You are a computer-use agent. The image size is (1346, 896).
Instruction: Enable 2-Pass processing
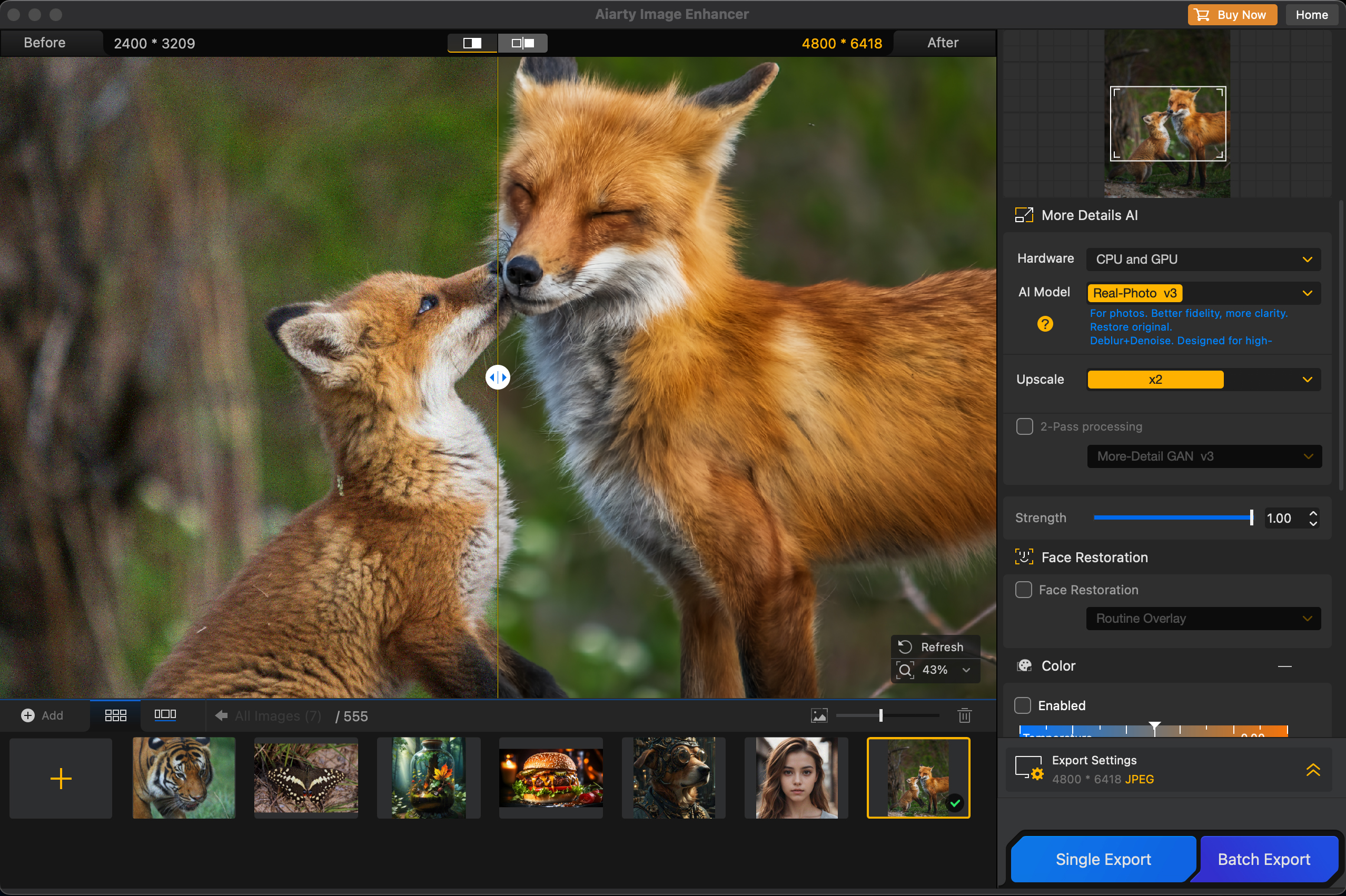click(1024, 426)
